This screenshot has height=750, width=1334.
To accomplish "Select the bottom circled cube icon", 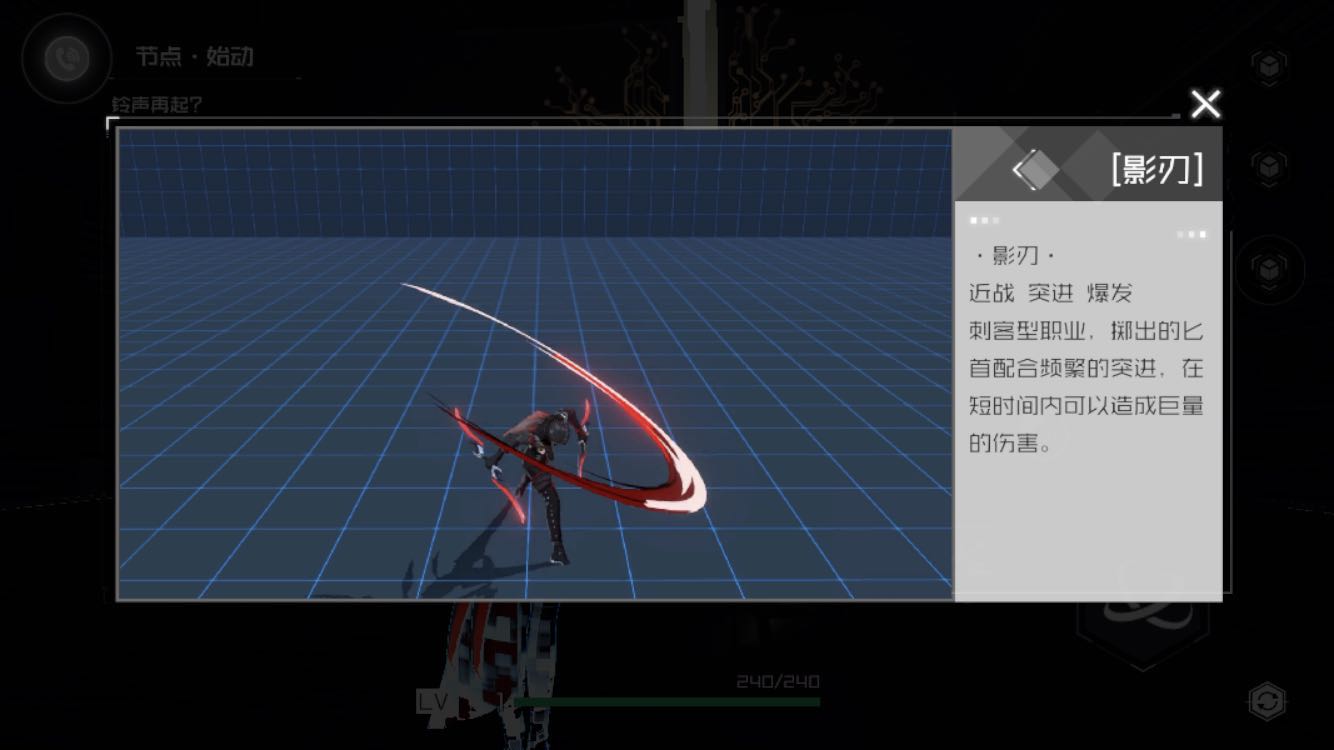I will pyautogui.click(x=1268, y=269).
